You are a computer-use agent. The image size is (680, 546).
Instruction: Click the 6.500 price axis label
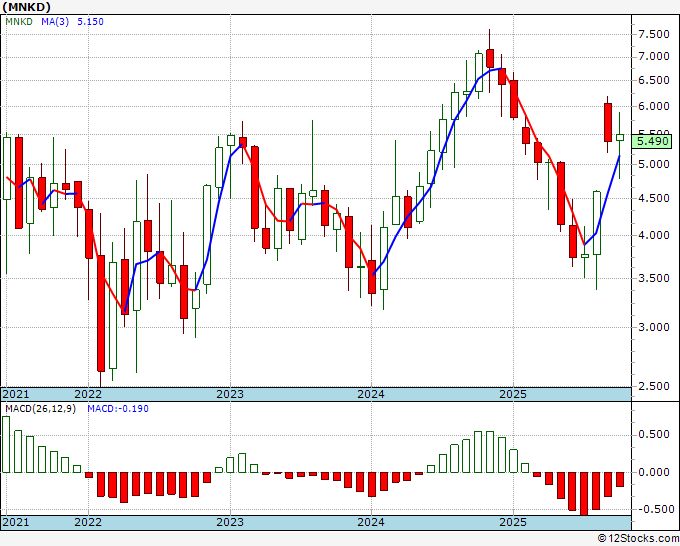pos(654,80)
